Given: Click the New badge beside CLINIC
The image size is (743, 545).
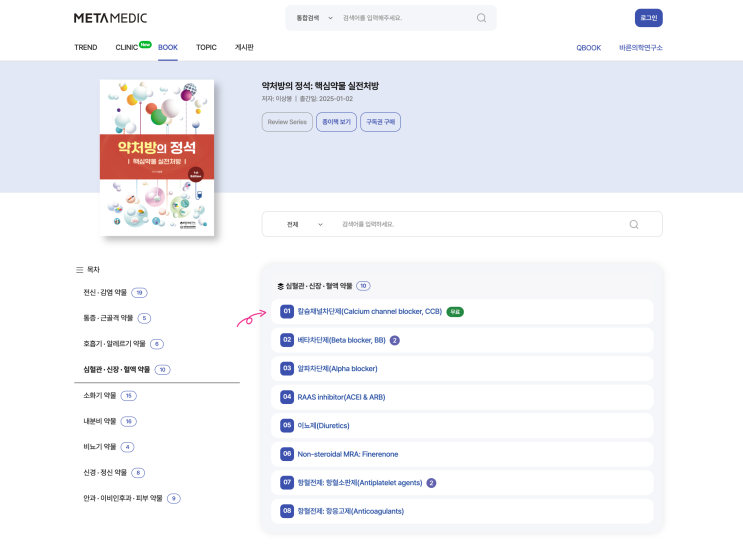Looking at the screenshot, I should coord(145,44).
